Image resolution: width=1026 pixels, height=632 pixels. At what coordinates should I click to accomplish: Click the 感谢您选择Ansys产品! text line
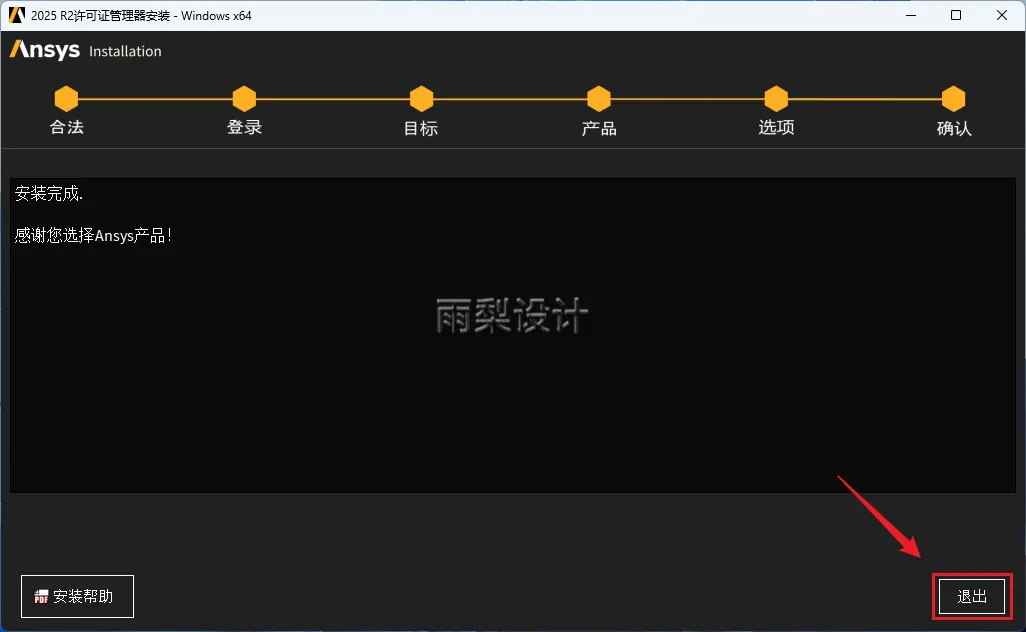93,236
